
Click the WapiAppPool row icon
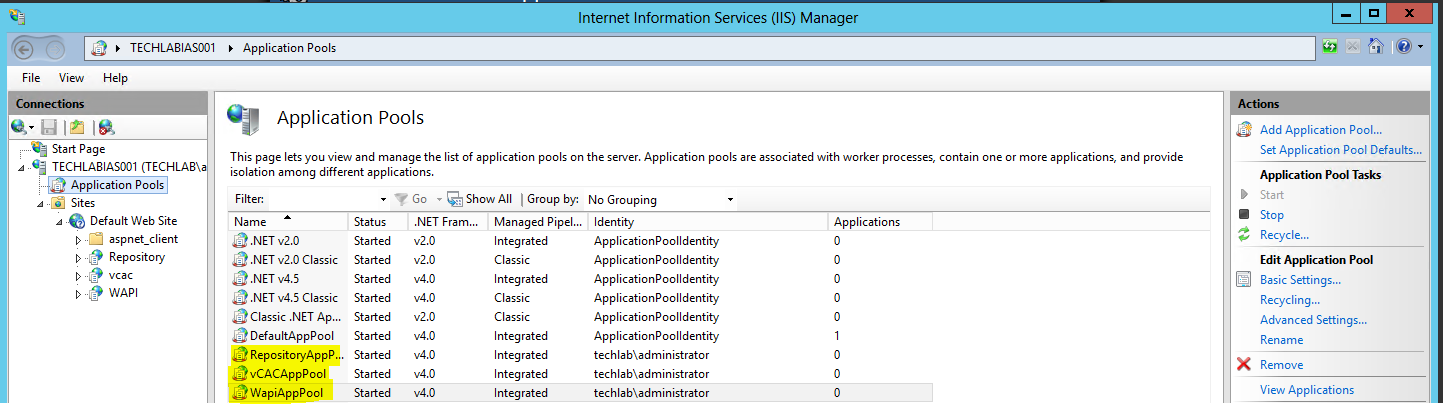[x=240, y=393]
